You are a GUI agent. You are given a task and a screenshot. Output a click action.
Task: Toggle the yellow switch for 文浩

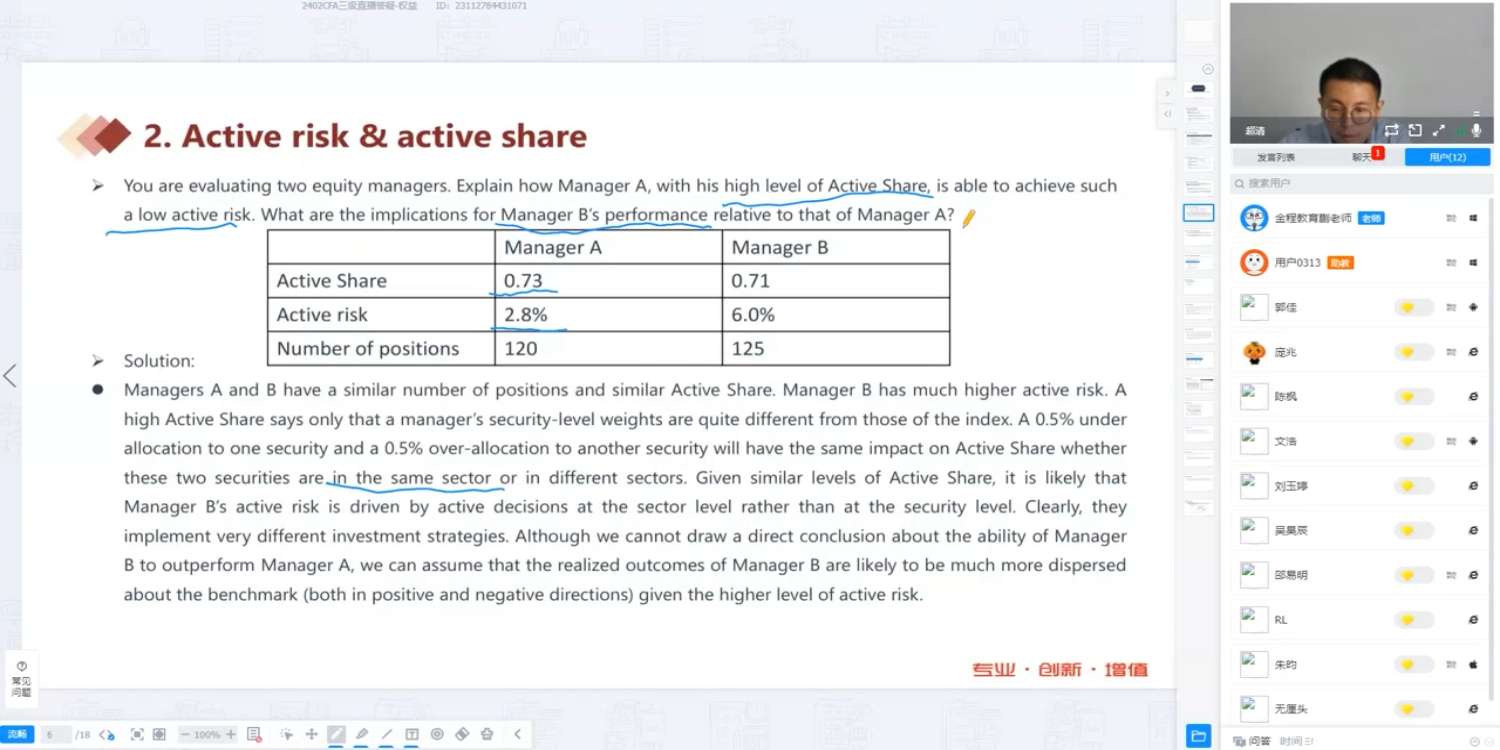(x=1413, y=441)
